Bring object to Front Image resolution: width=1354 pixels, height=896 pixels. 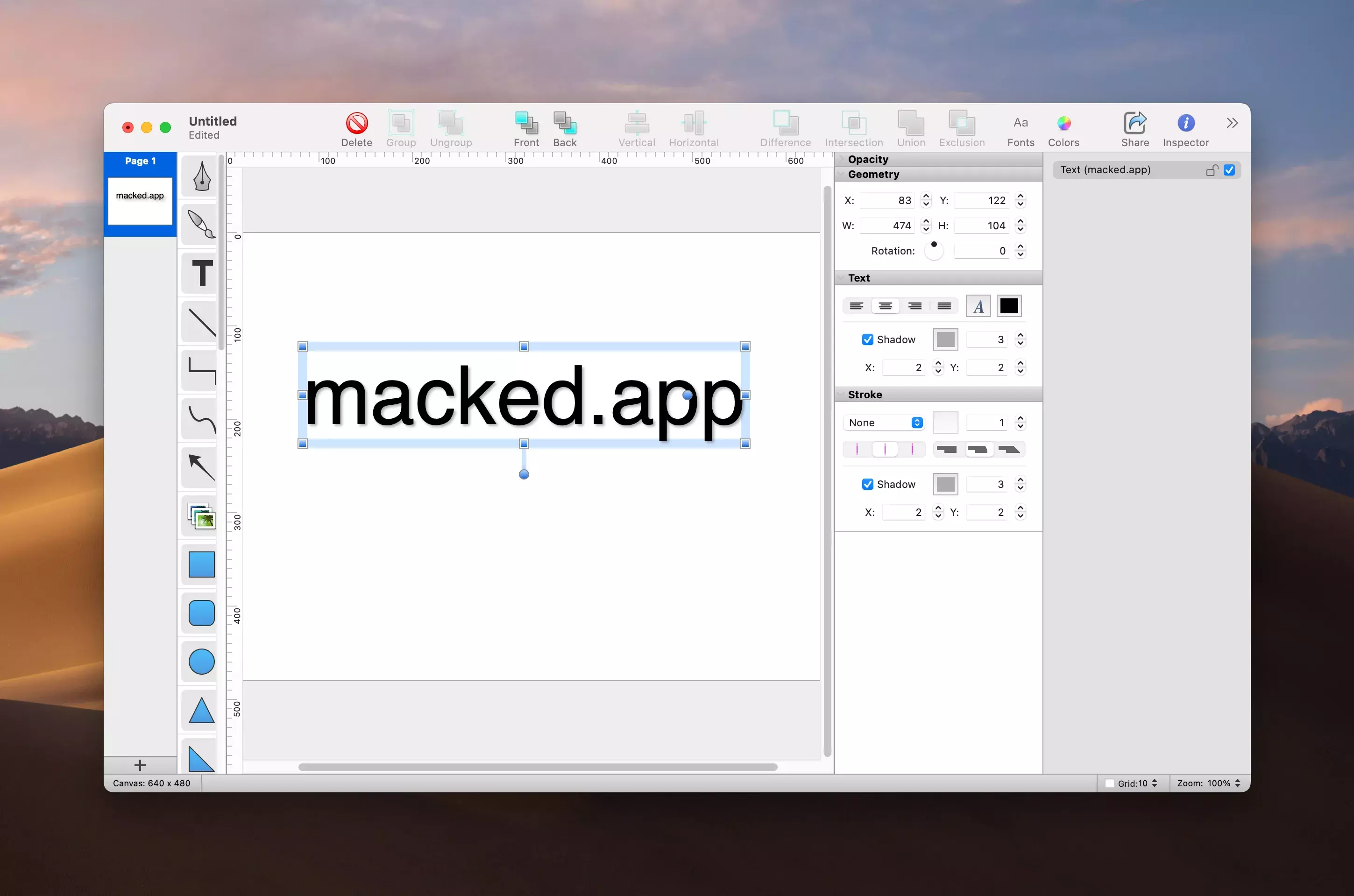pyautogui.click(x=526, y=123)
